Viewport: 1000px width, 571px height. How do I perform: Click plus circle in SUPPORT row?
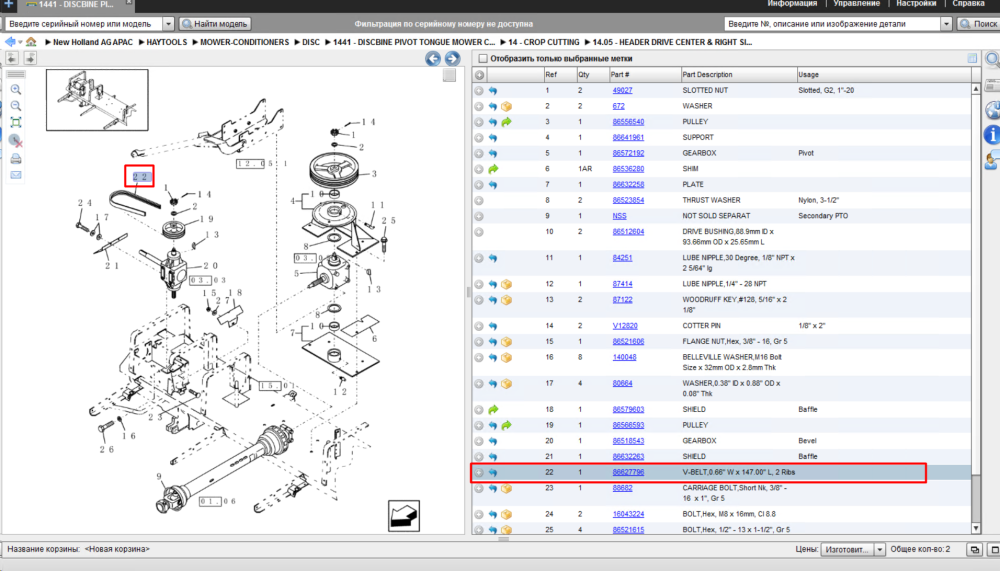(x=479, y=138)
